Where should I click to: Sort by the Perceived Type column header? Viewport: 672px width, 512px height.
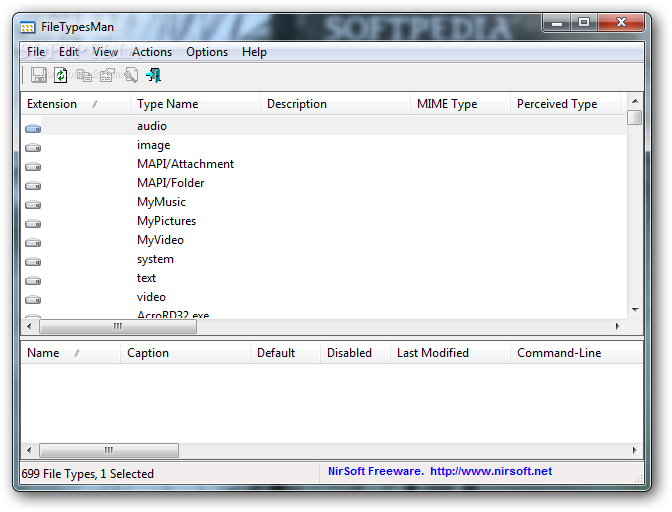click(565, 104)
